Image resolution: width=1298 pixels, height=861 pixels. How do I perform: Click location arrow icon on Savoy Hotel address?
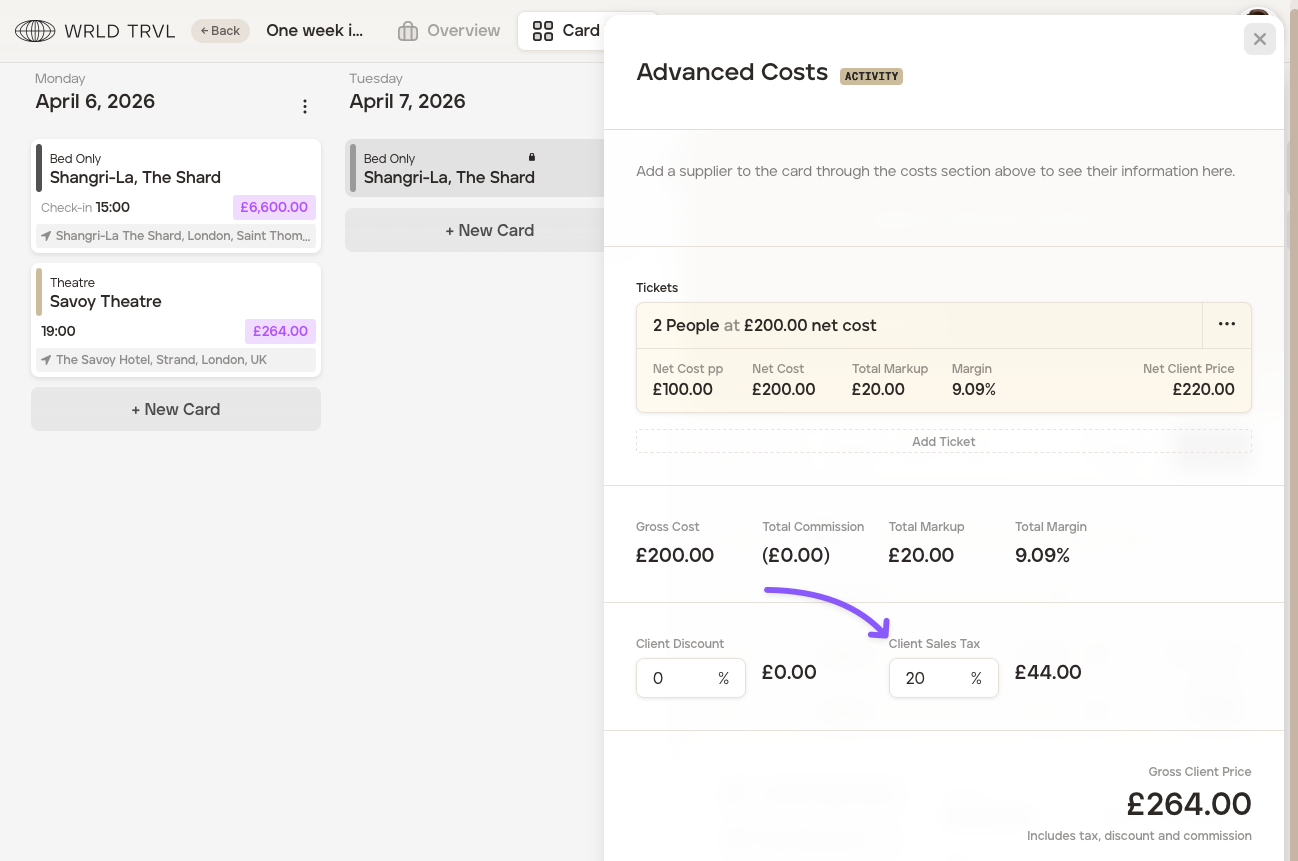point(46,360)
